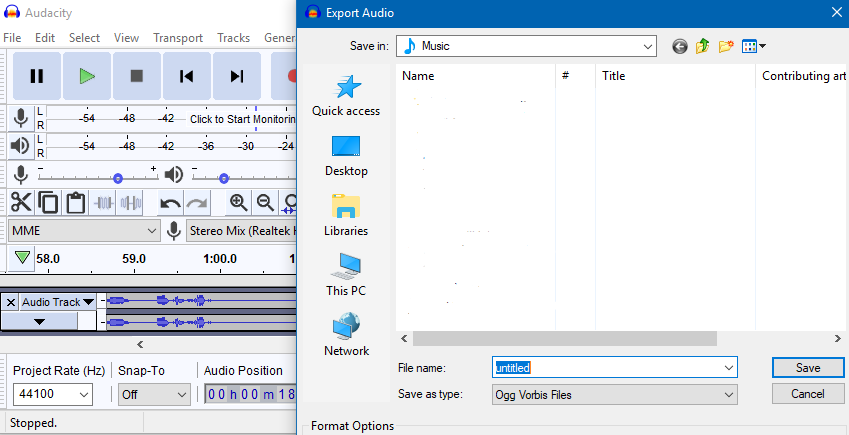Screen dimensions: 849x435
Task: Open the Tracks menu
Action: (x=233, y=38)
